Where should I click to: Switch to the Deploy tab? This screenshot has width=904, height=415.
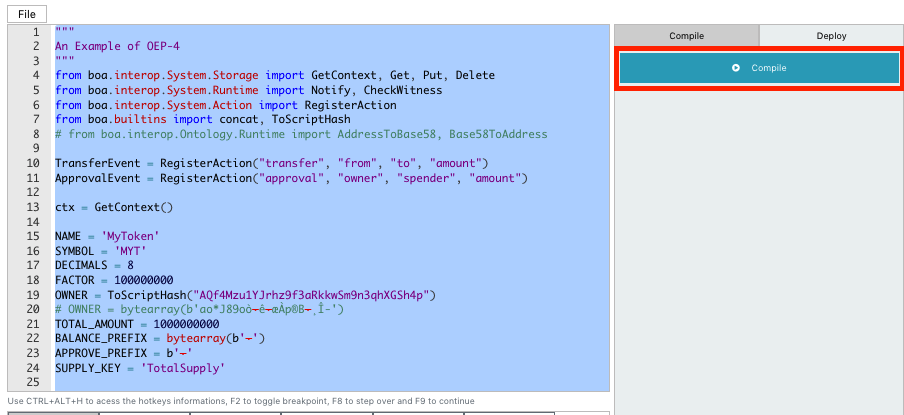(830, 36)
